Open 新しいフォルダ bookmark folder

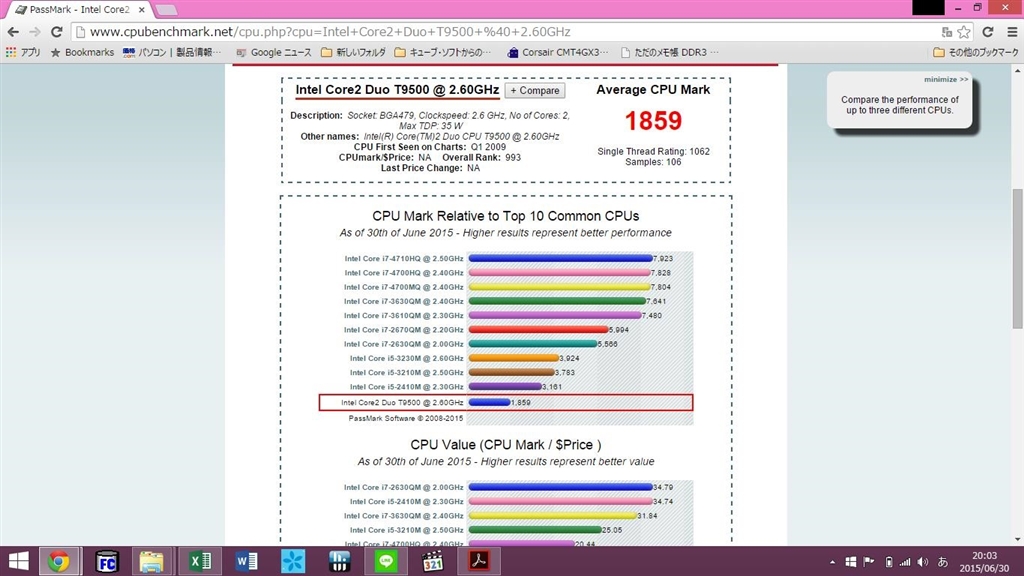(353, 52)
